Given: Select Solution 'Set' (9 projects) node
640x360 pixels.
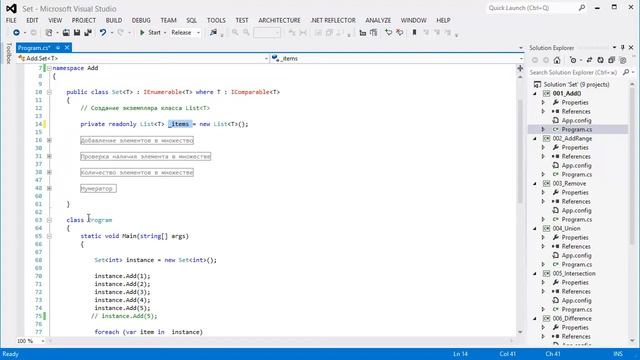Looking at the screenshot, I should 576,84.
